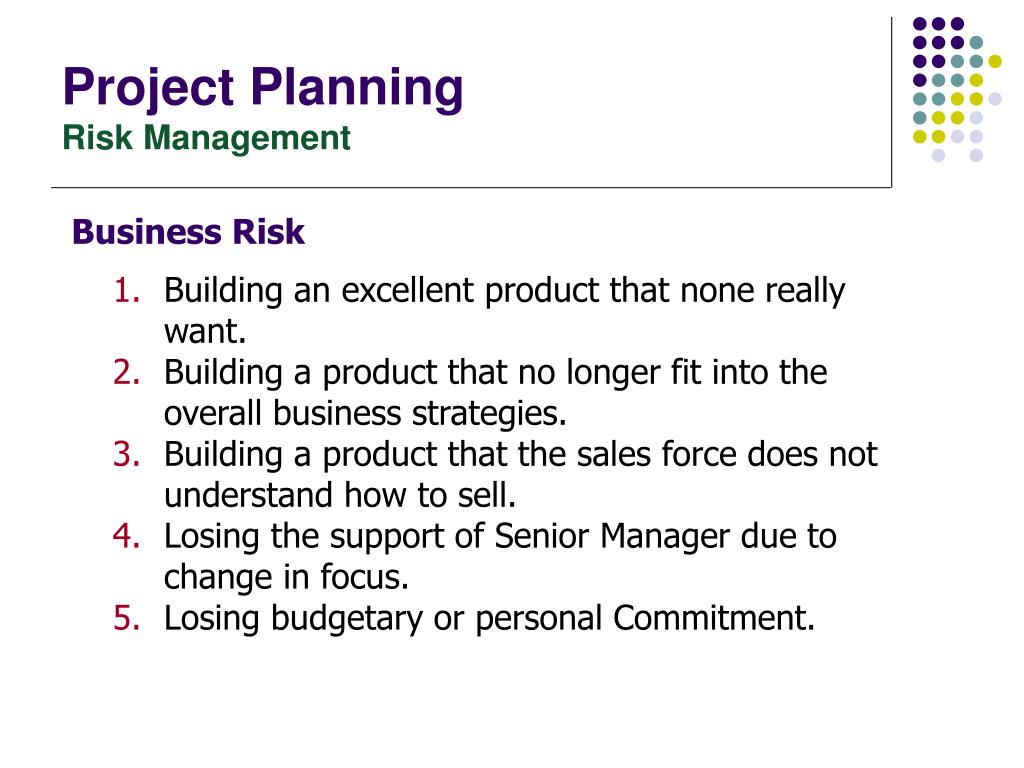This screenshot has width=1024, height=768.
Task: Click the Risk Management subtitle
Action: [x=206, y=138]
